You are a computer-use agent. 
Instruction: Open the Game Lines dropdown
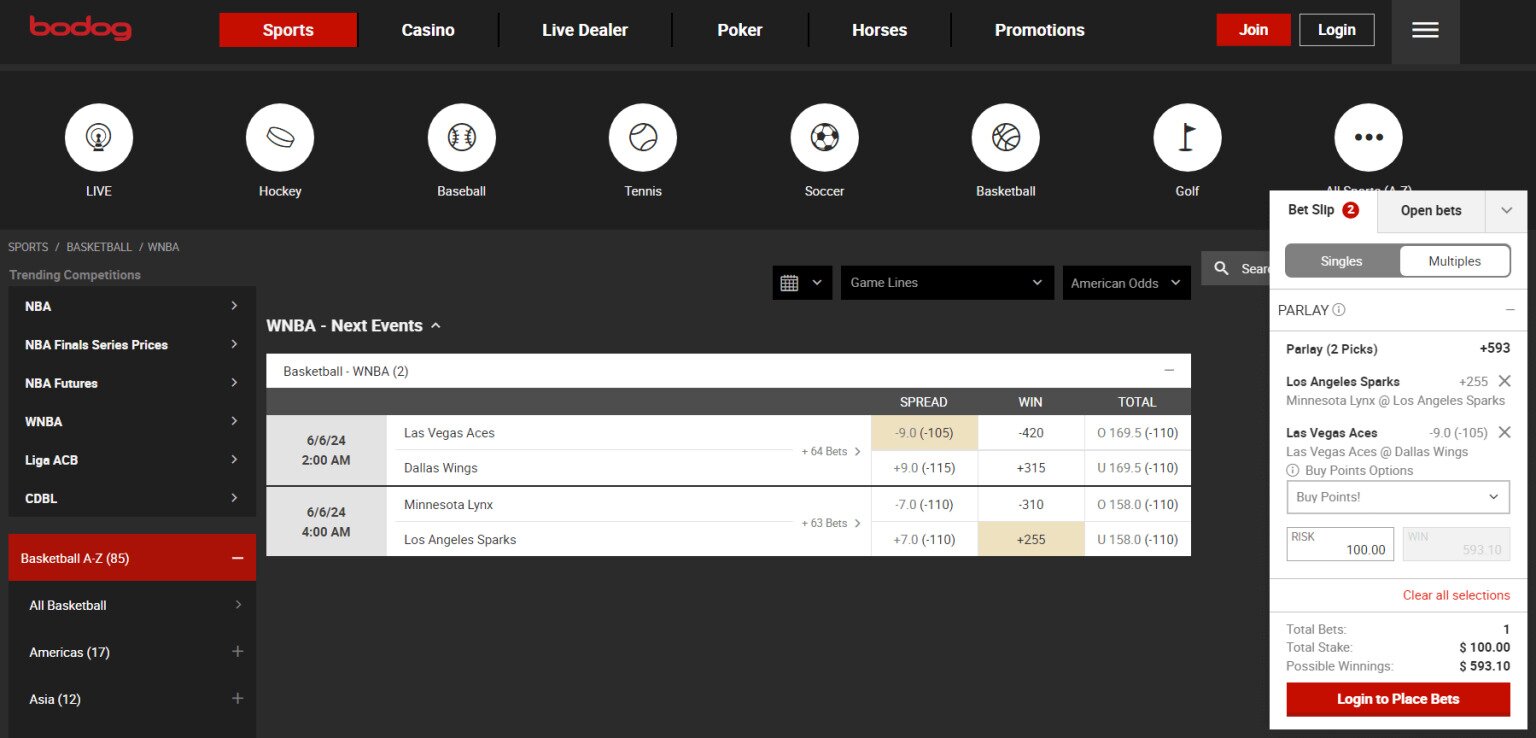pyautogui.click(x=946, y=283)
